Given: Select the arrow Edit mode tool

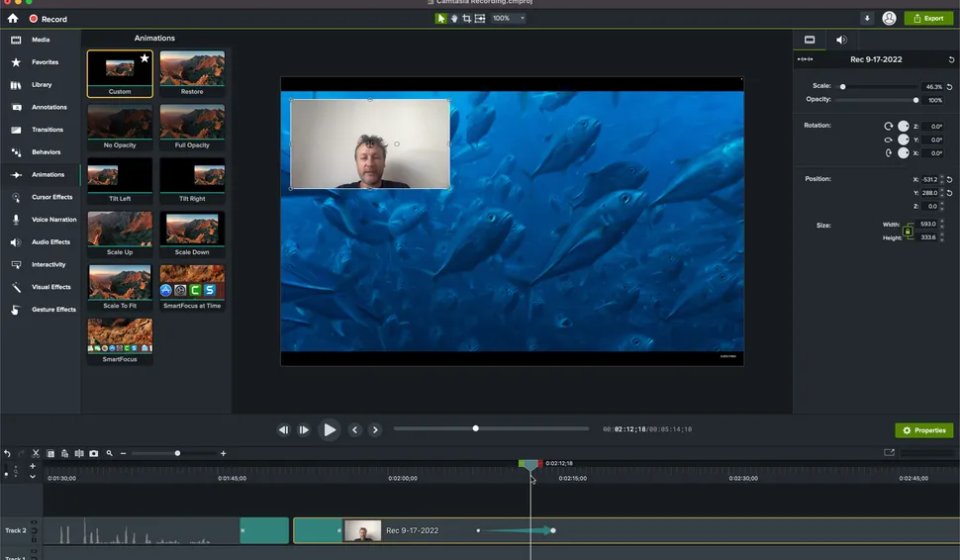Looking at the screenshot, I should point(441,18).
